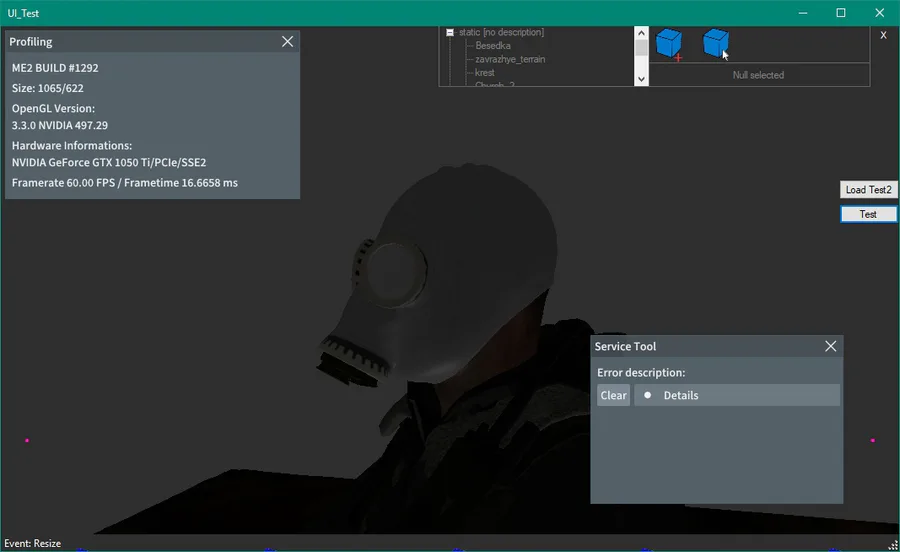This screenshot has height=552, width=900.
Task: Select krest tree item
Action: [x=484, y=73]
